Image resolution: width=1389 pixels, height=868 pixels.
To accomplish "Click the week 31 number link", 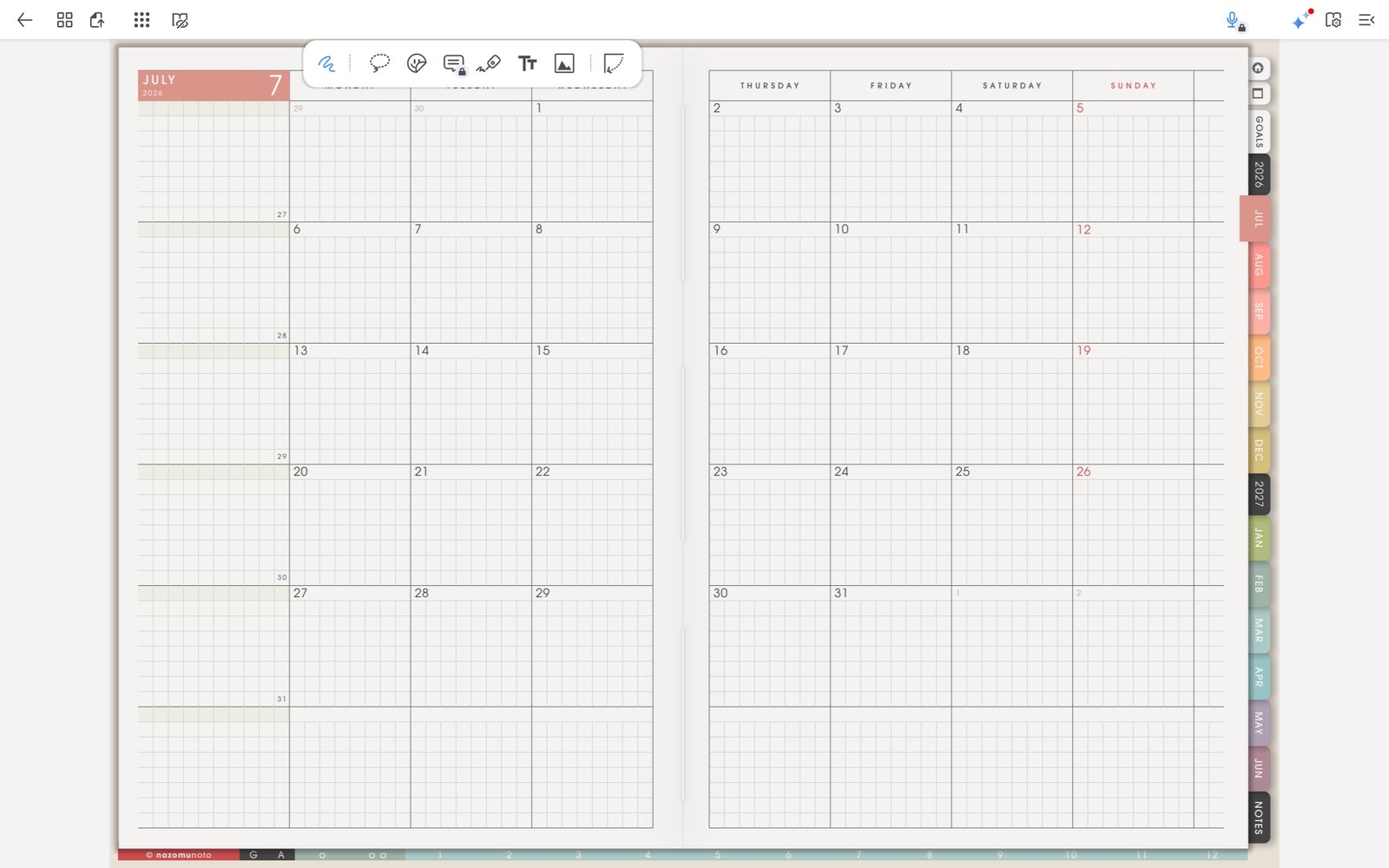I will [x=281, y=699].
